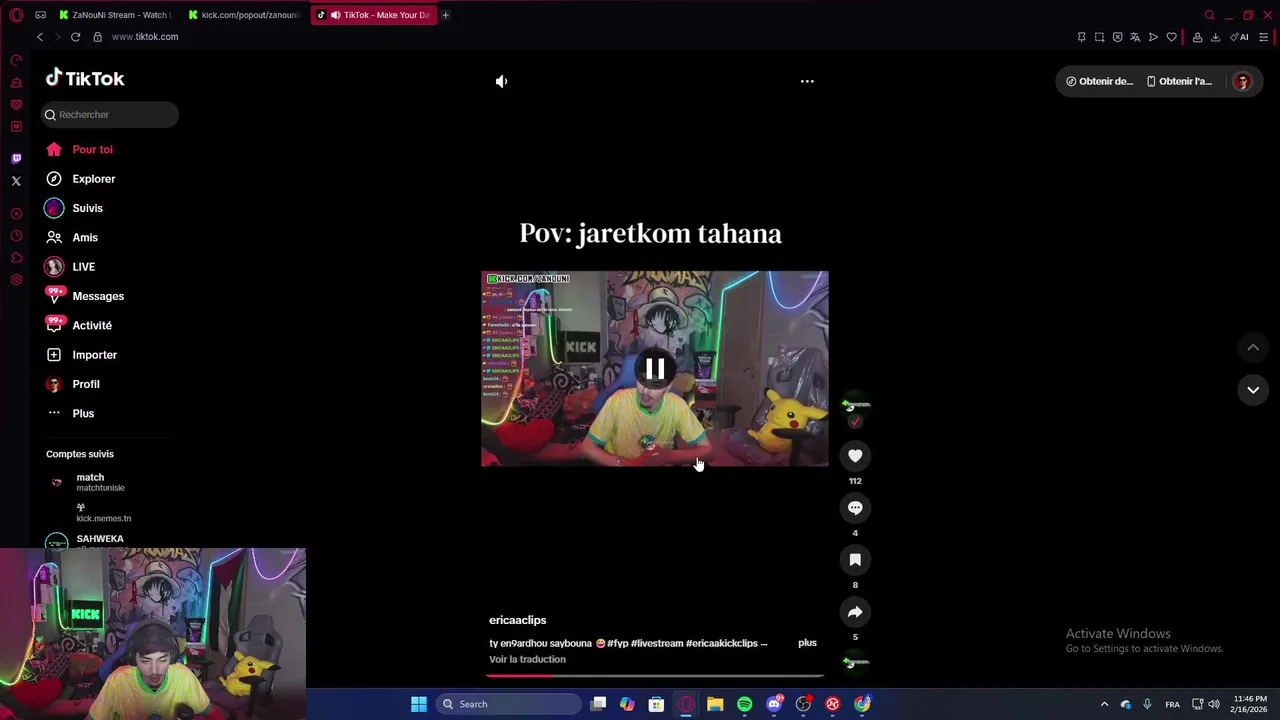The image size is (1280, 720).
Task: Go to next video down arrow
Action: (x=1253, y=390)
